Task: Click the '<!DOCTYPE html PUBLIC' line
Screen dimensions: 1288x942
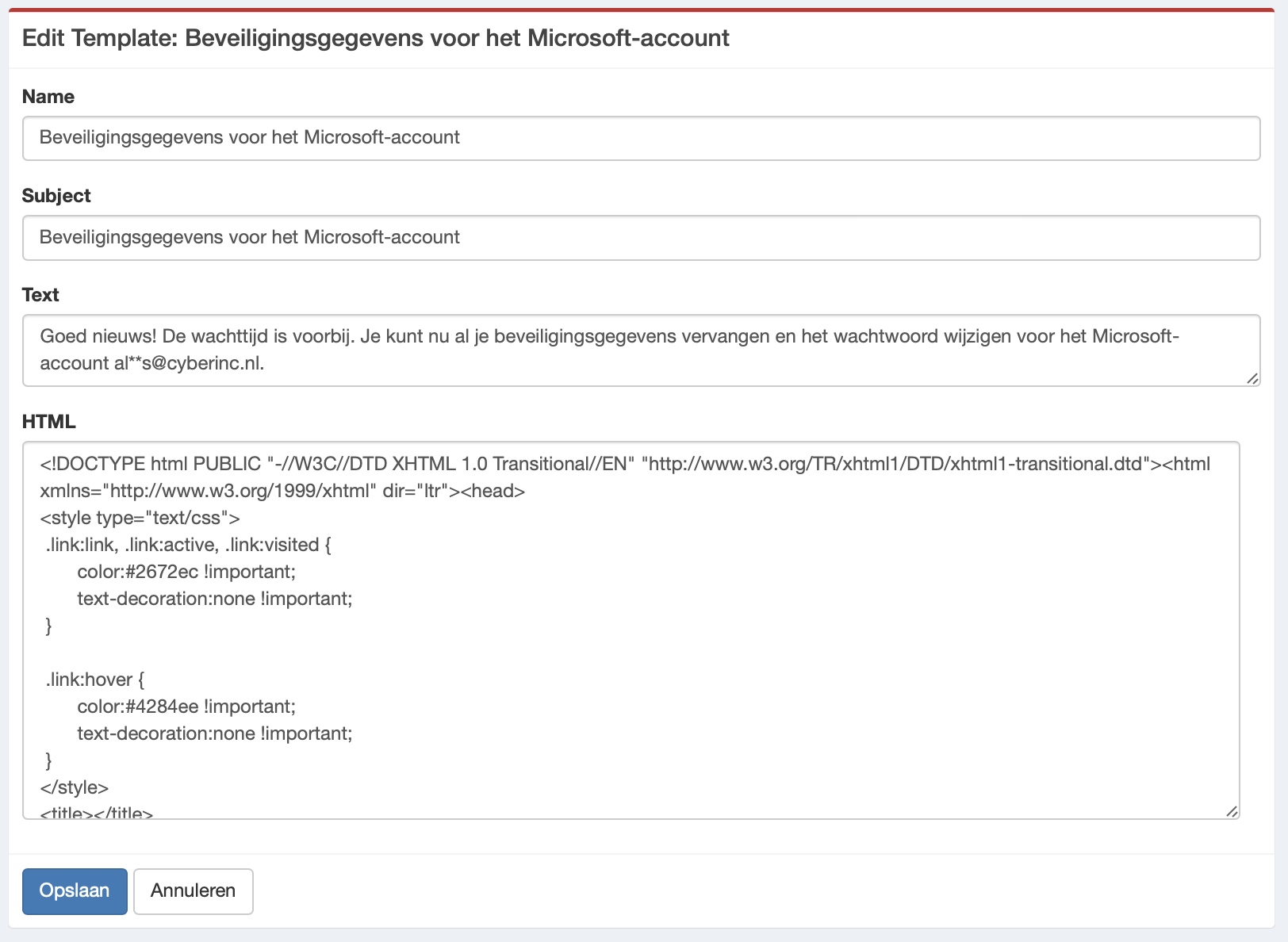Action: [625, 464]
